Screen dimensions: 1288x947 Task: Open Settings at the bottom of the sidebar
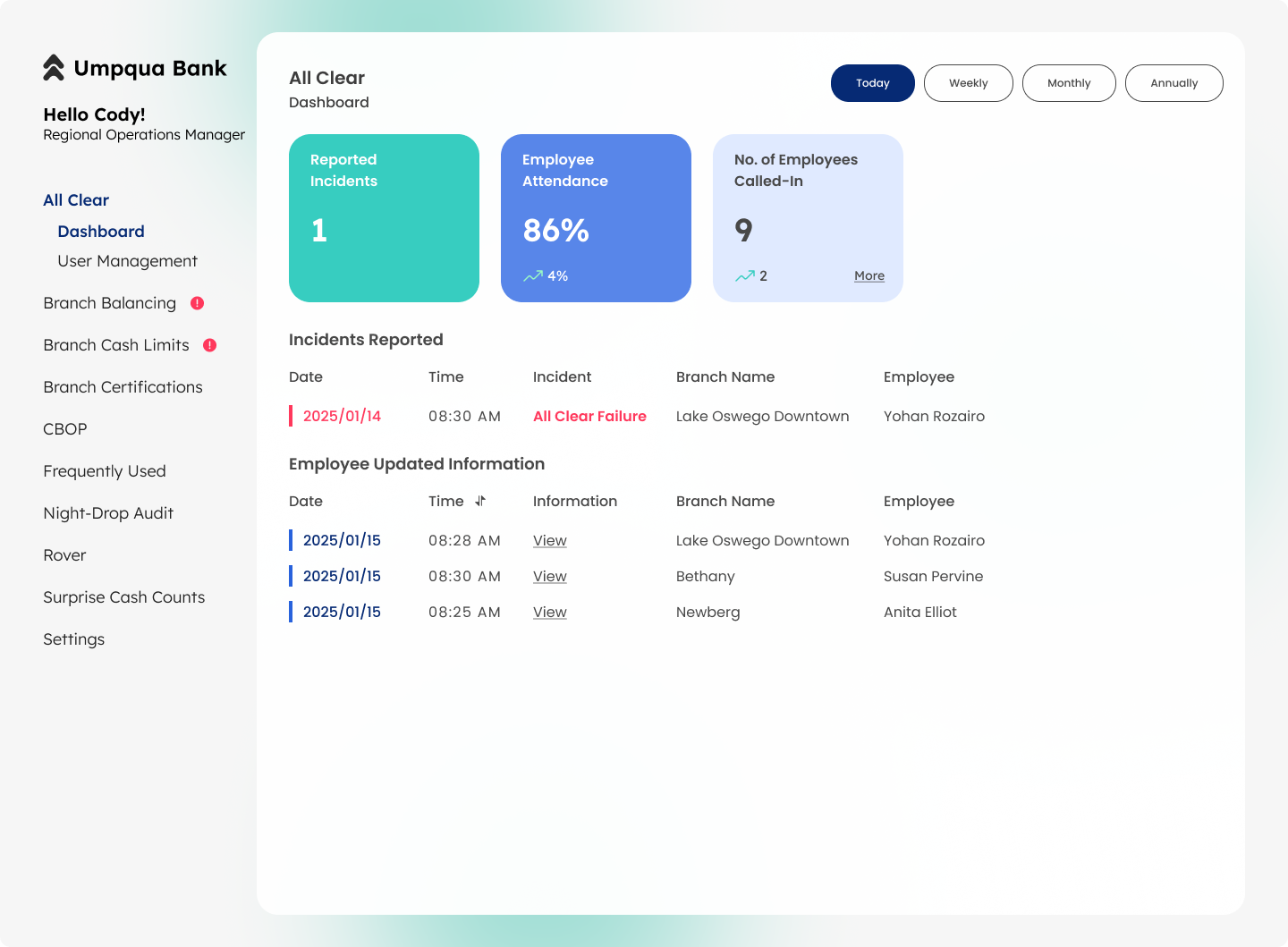(73, 639)
